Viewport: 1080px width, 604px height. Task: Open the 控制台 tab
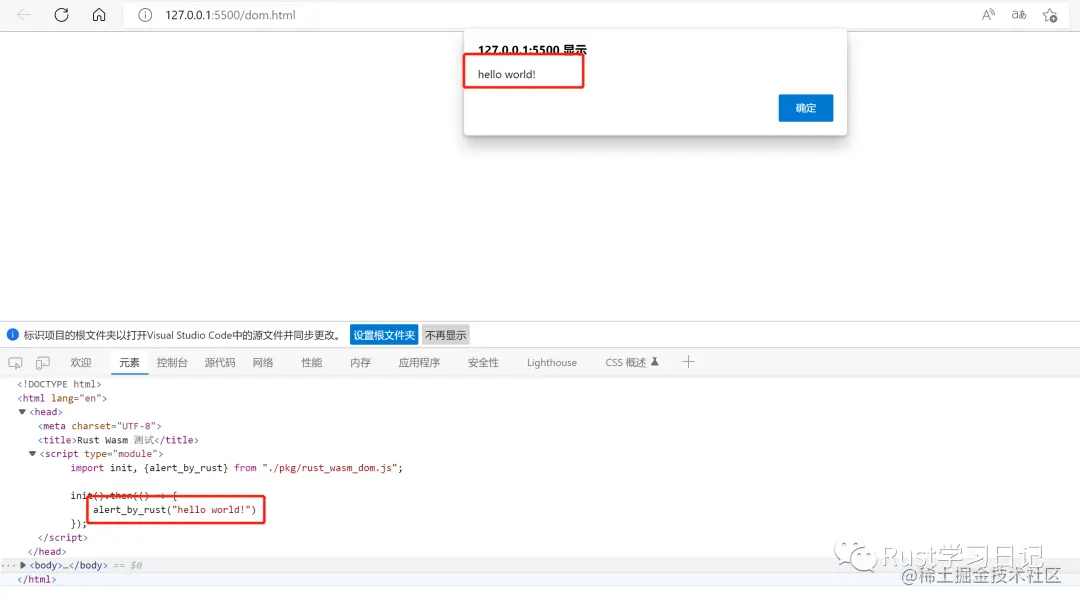click(x=172, y=363)
